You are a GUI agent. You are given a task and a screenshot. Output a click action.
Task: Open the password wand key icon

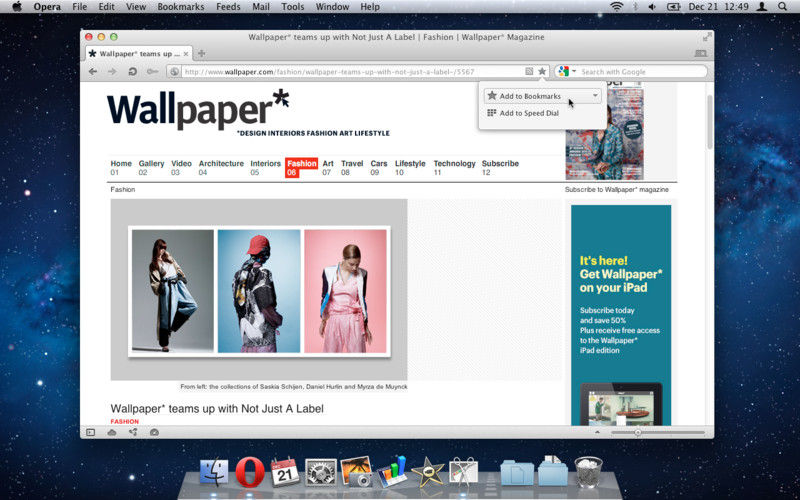pos(152,71)
